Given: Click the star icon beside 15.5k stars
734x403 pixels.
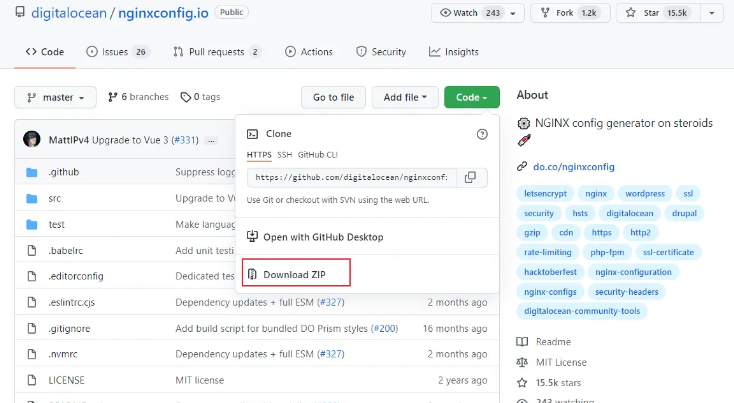Looking at the screenshot, I should 522,383.
